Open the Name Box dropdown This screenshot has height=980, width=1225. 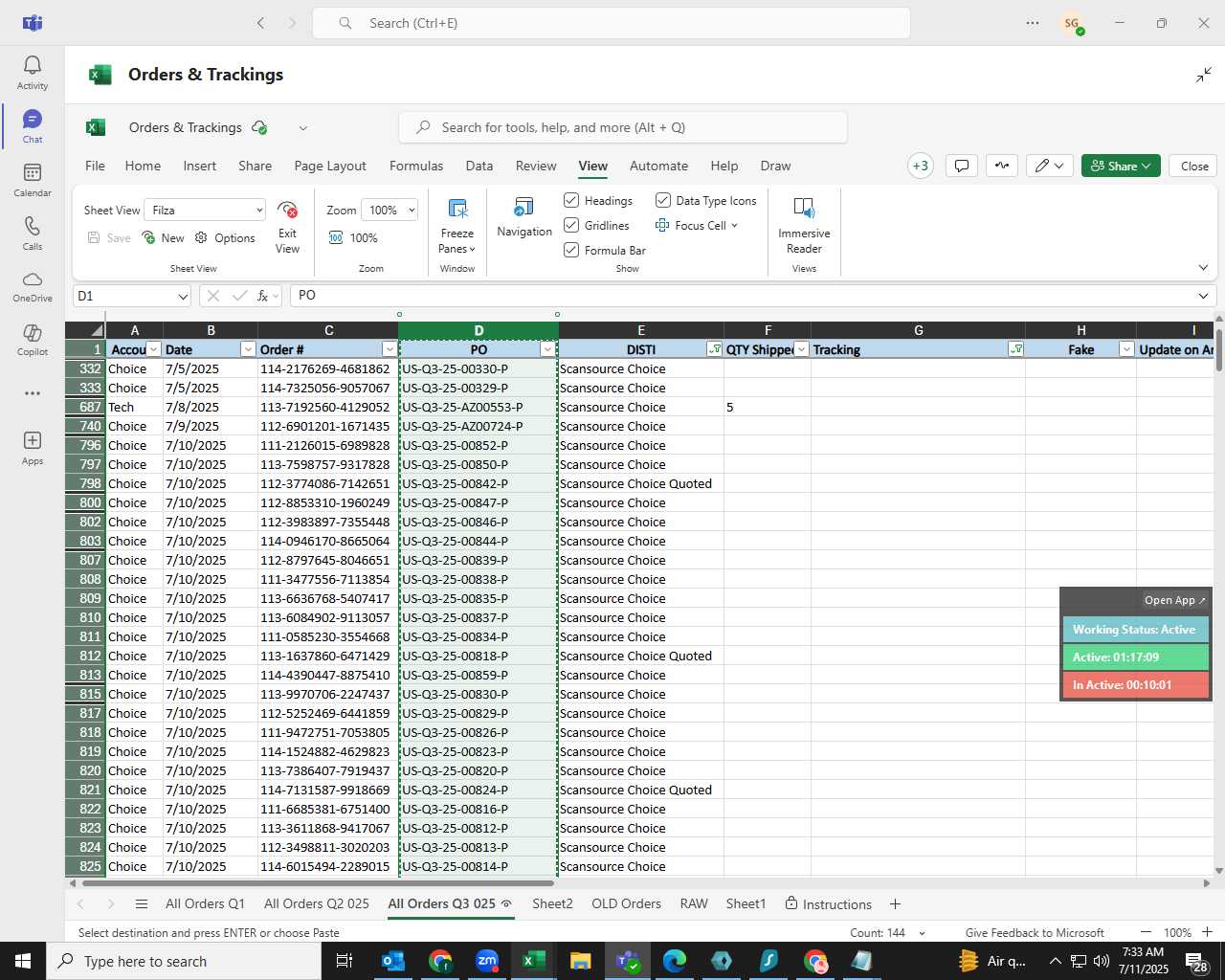pos(183,297)
